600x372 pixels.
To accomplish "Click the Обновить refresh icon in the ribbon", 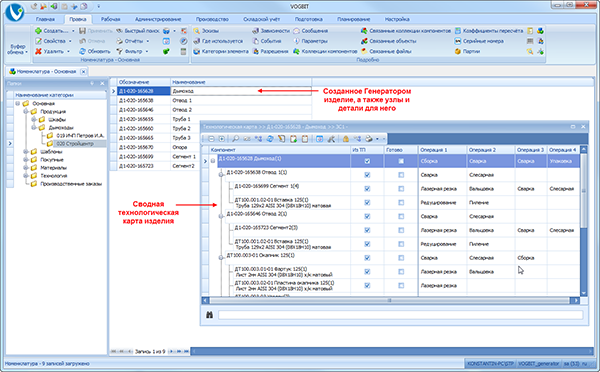I will click(82, 51).
